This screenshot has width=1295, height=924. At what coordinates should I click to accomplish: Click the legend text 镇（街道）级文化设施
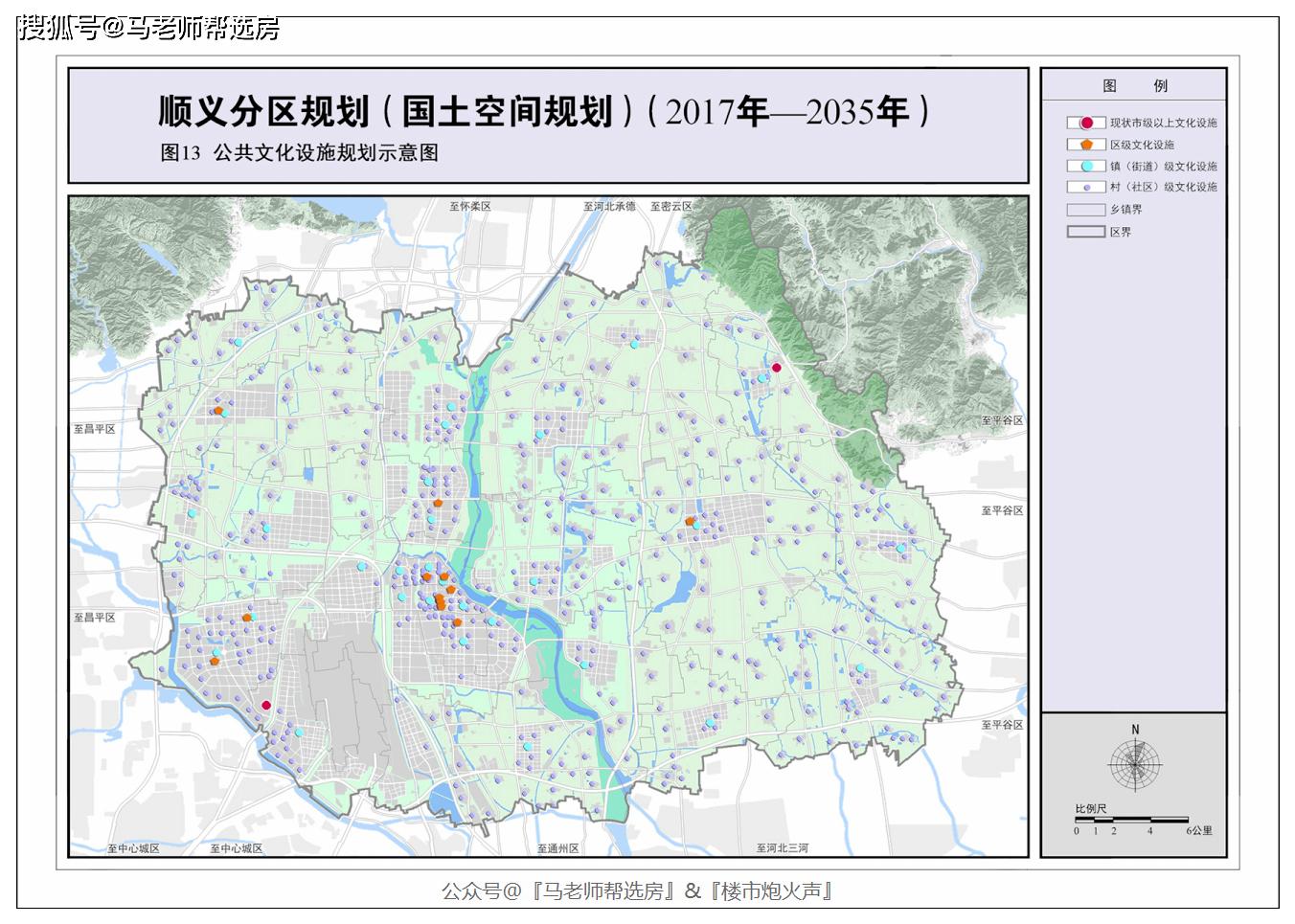point(1164,166)
